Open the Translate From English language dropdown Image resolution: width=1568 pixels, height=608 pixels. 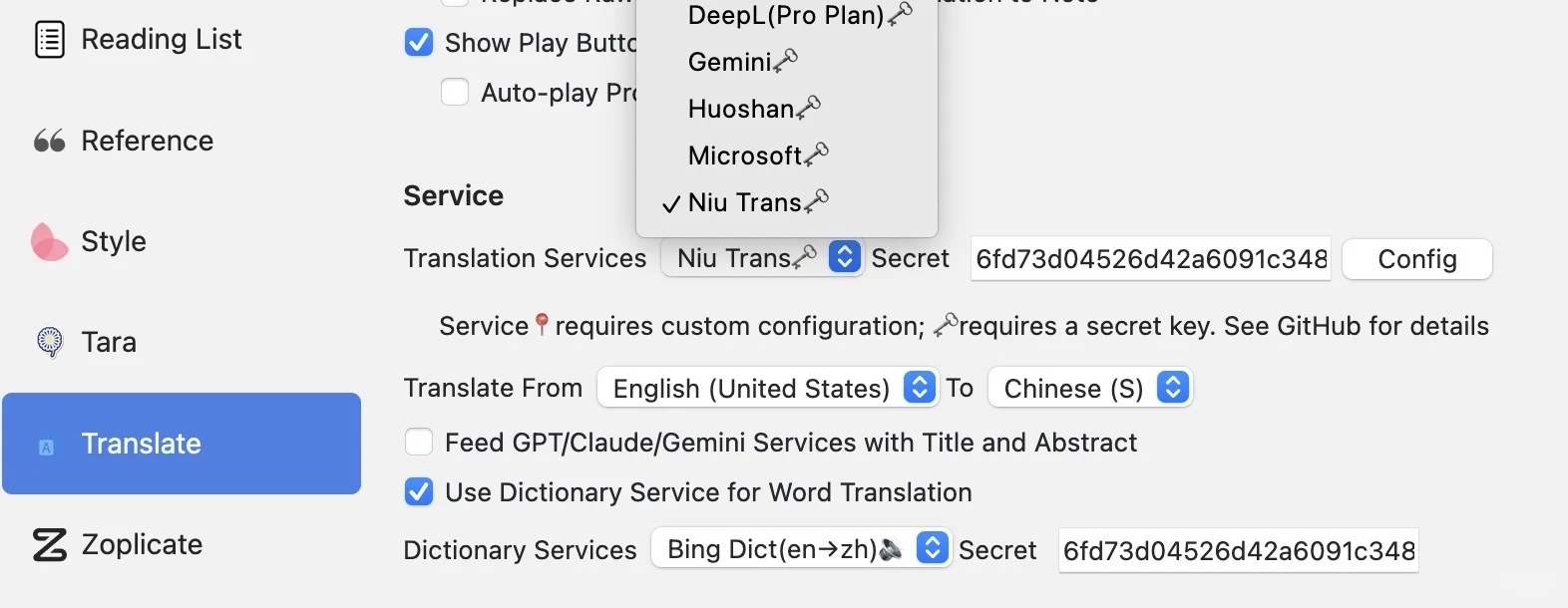coord(767,388)
